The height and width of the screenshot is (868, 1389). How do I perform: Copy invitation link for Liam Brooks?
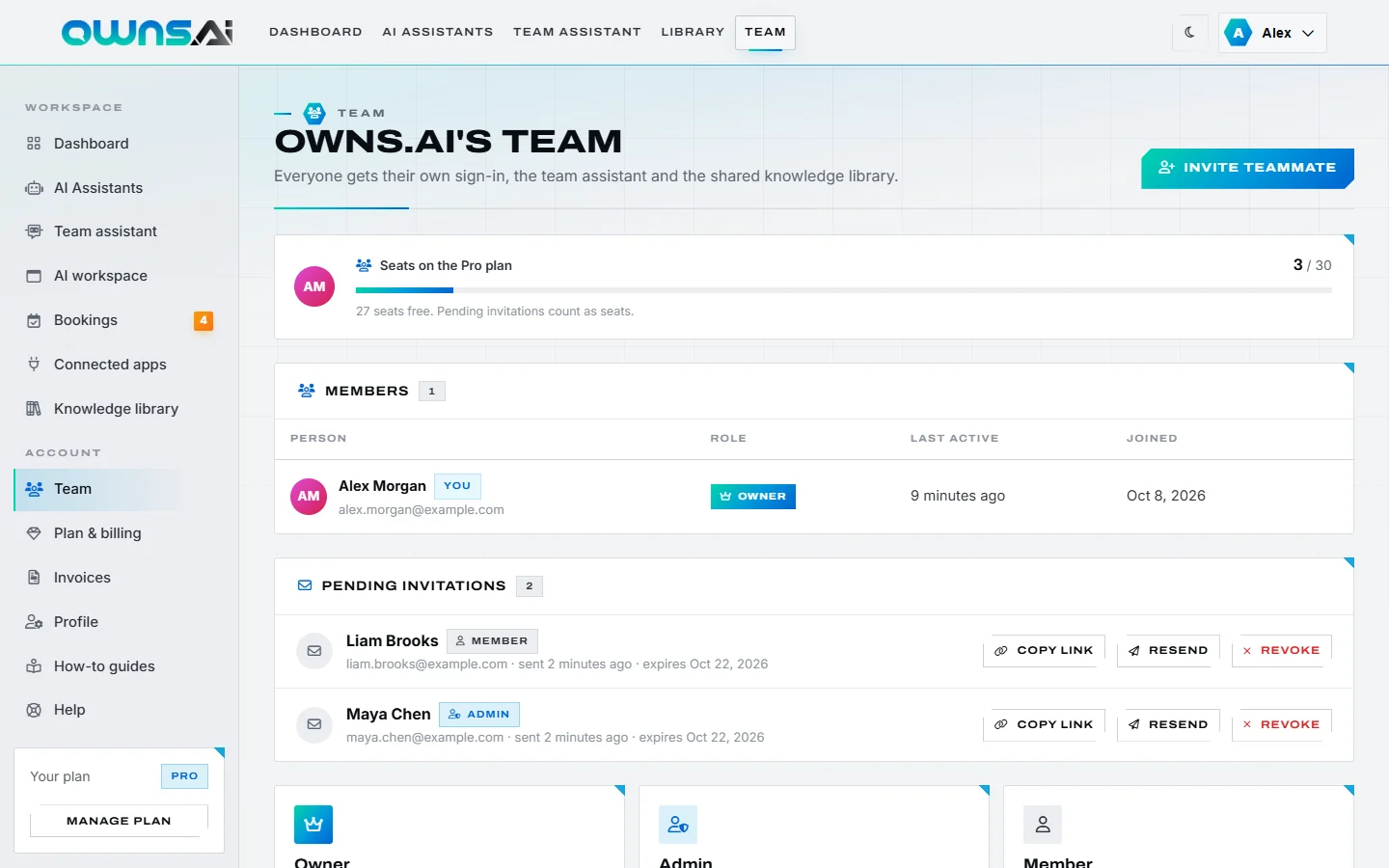tap(1045, 651)
